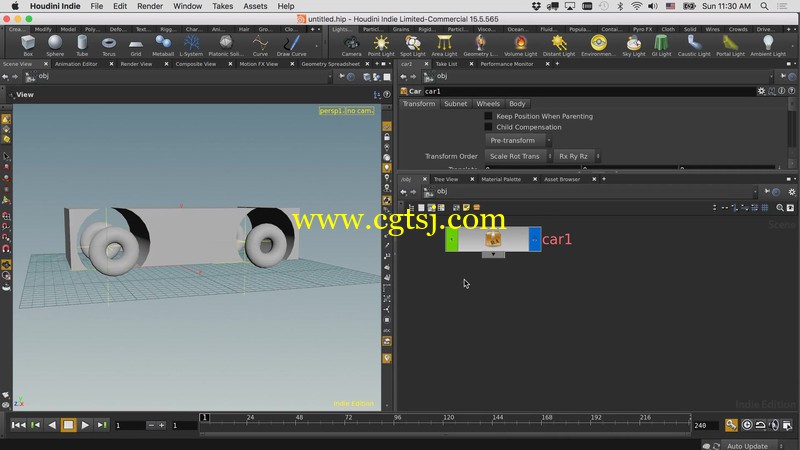Image resolution: width=800 pixels, height=450 pixels.
Task: Add a Sky Light from the shelf
Action: point(634,45)
